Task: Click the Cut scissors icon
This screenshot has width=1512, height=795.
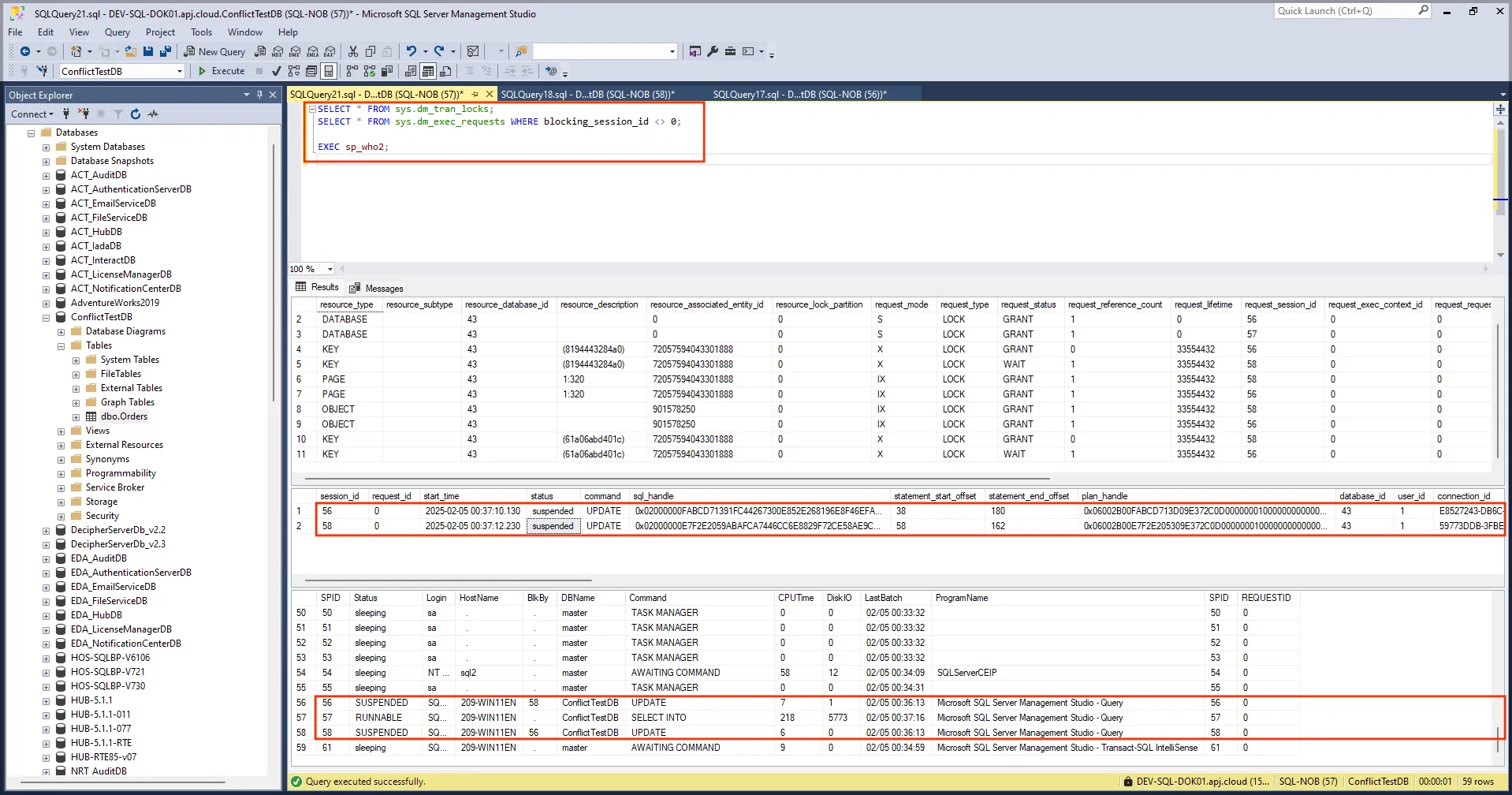Action: [x=353, y=51]
